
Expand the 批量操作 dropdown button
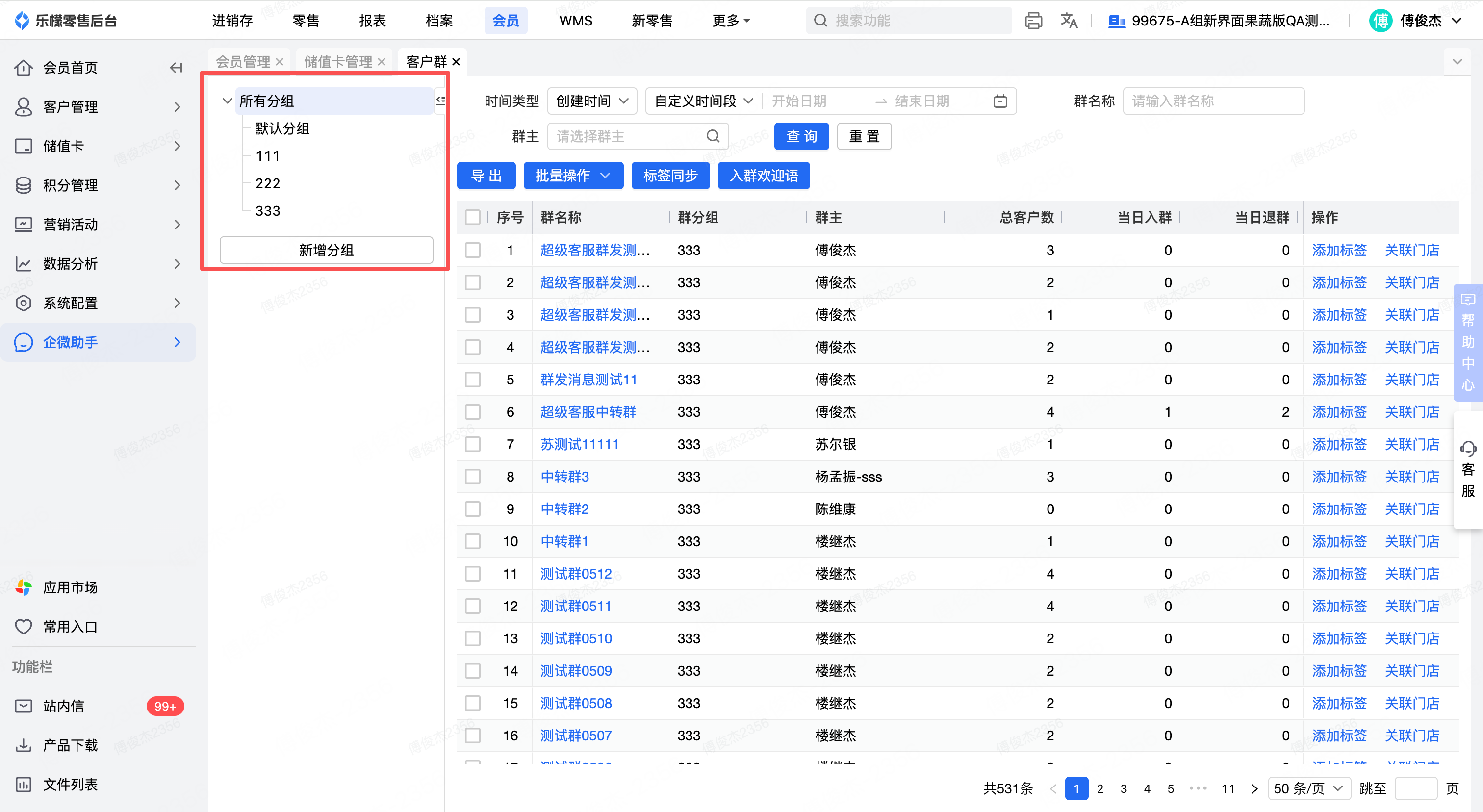pos(573,176)
